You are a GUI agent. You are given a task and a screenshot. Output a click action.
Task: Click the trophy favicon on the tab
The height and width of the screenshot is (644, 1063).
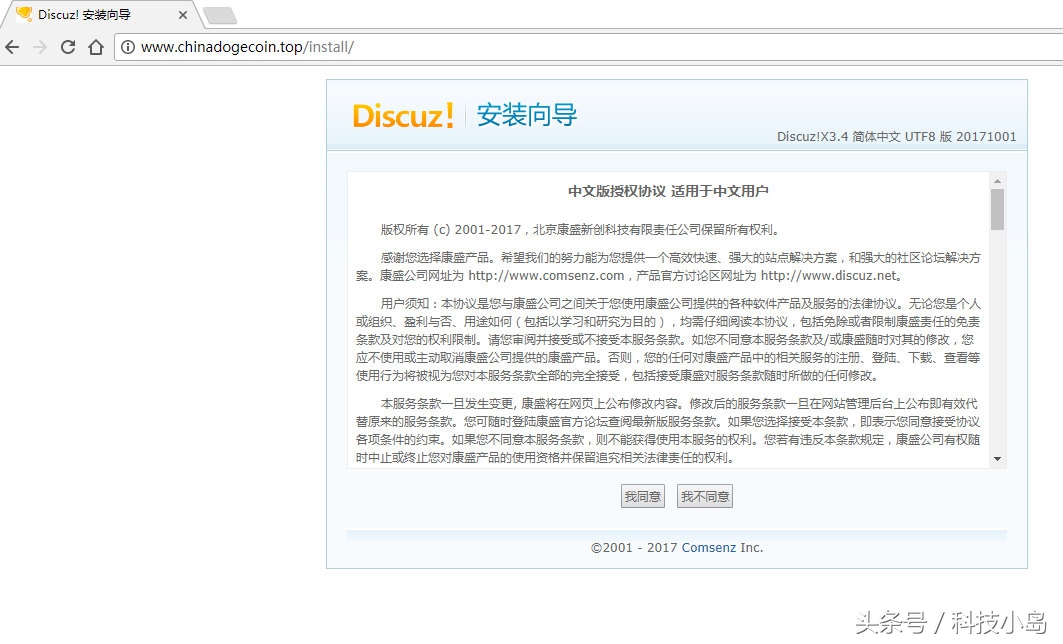pyautogui.click(x=24, y=14)
